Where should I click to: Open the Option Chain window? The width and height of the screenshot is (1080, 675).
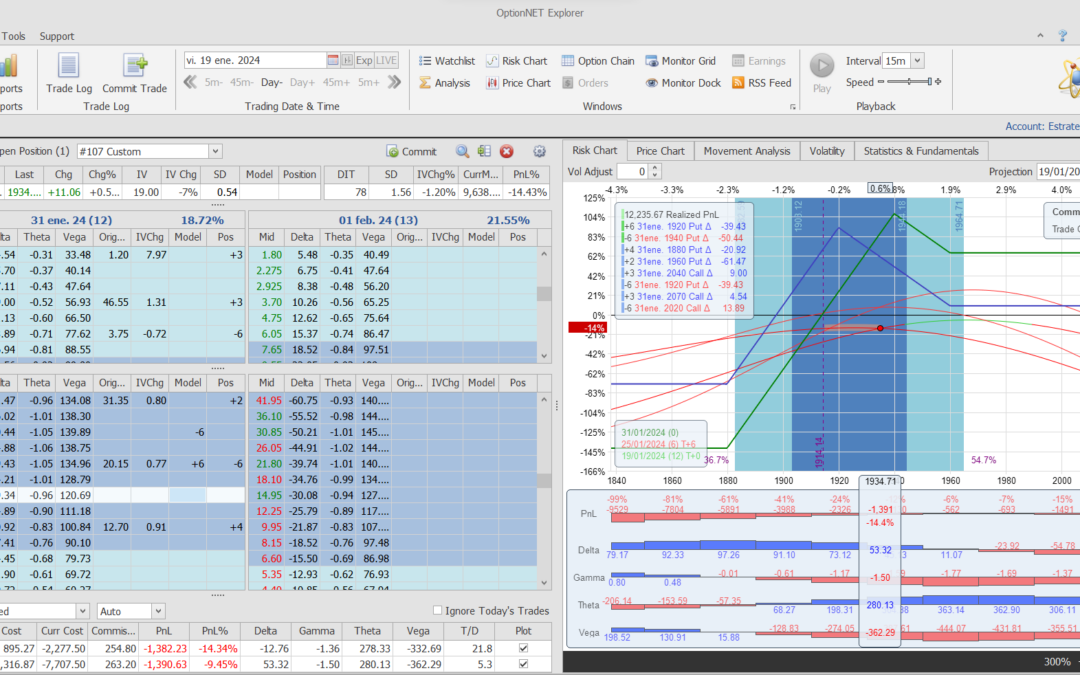(x=597, y=61)
